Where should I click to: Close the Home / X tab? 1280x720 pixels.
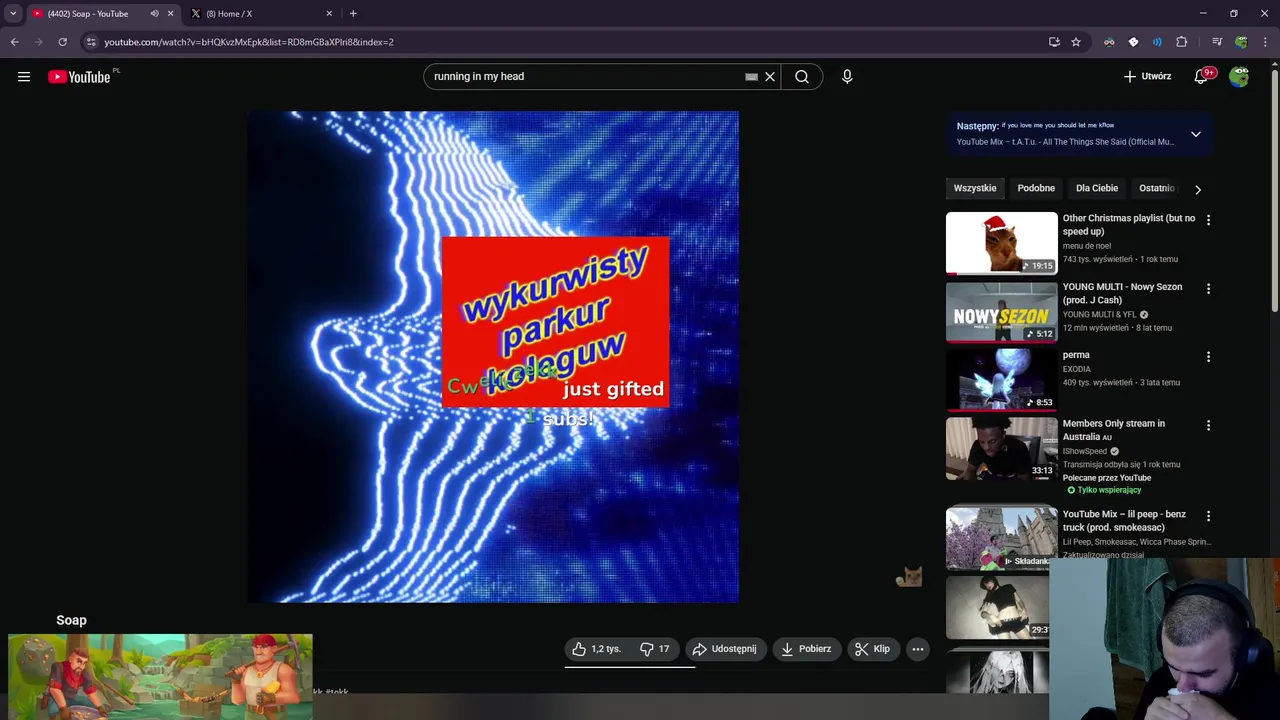click(329, 14)
